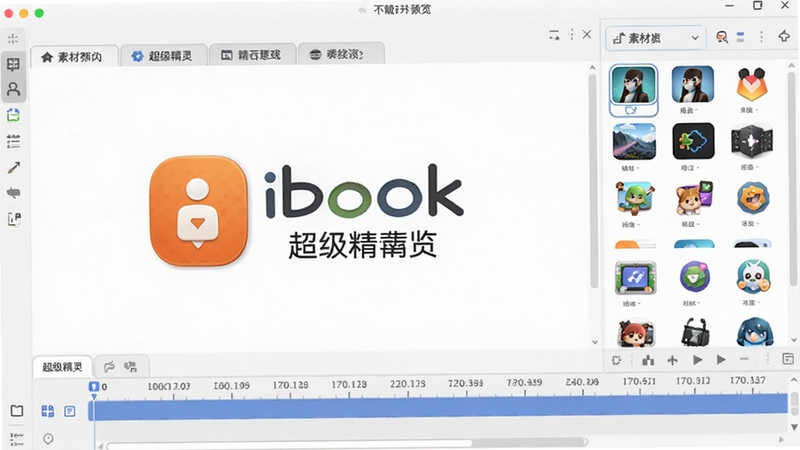This screenshot has height=450, width=800.
Task: Select the mountain landscape thumbnail
Action: [x=634, y=141]
